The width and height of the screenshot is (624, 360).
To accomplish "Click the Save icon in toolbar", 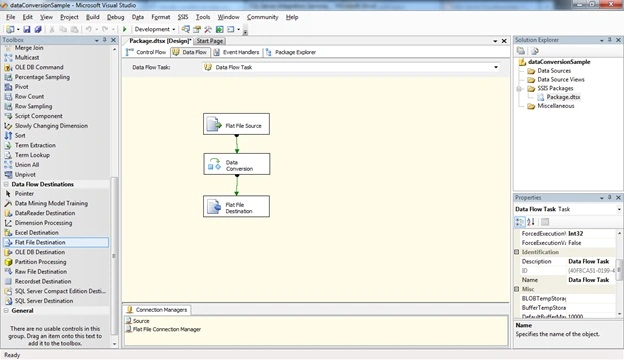I will (x=27, y=29).
